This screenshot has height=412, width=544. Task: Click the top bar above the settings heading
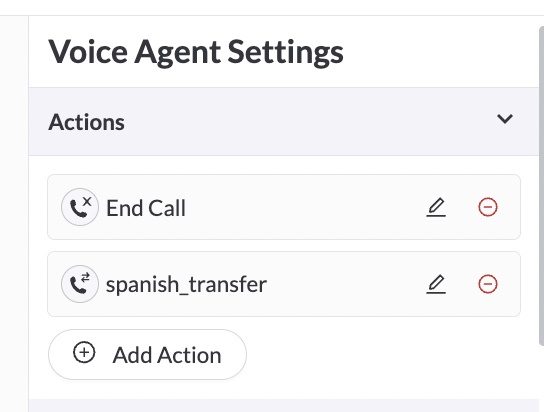click(272, 7)
